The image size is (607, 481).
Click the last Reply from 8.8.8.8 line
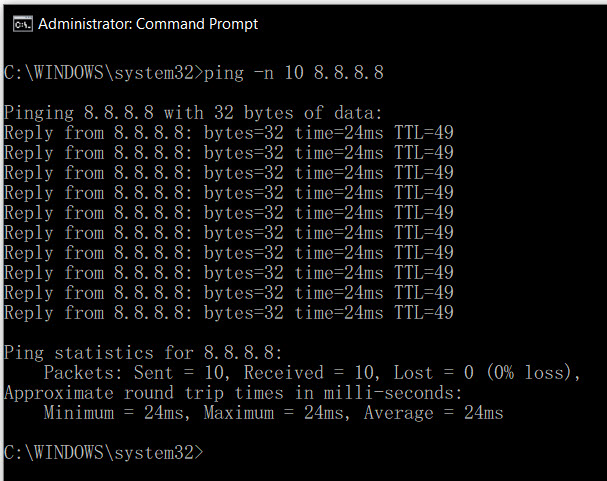(229, 313)
